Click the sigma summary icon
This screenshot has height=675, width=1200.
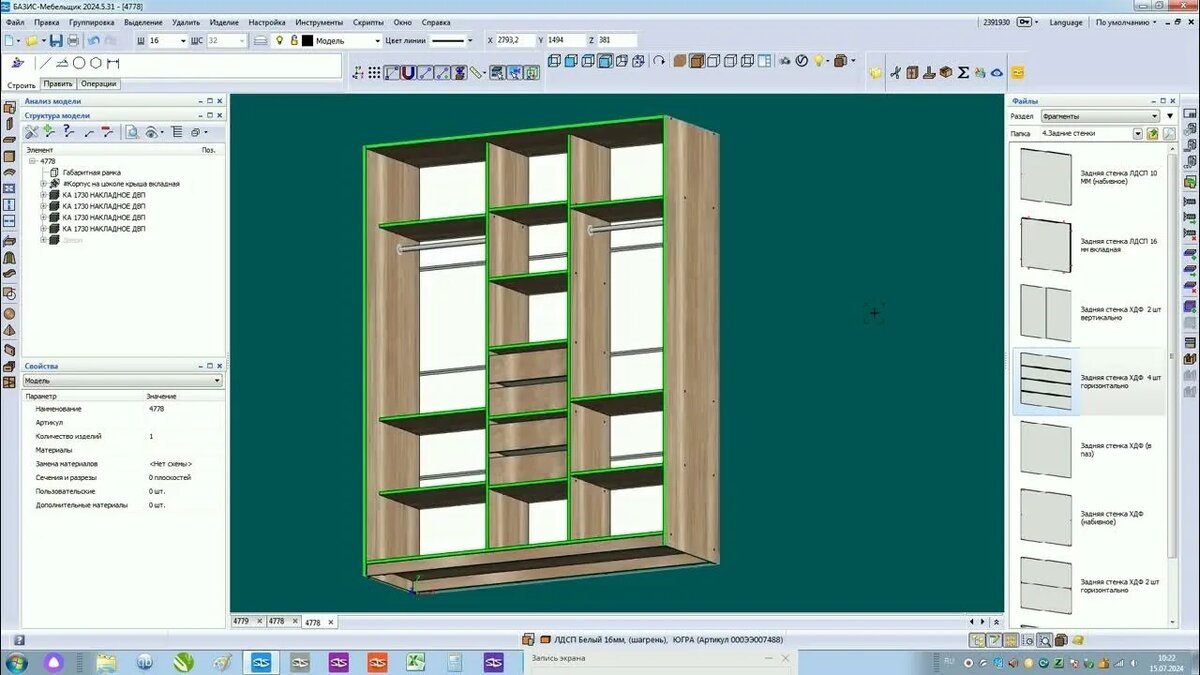(x=963, y=72)
